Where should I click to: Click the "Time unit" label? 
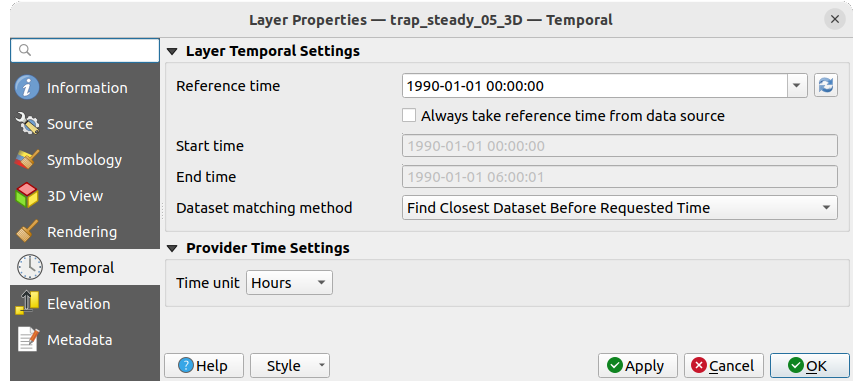pyautogui.click(x=207, y=283)
